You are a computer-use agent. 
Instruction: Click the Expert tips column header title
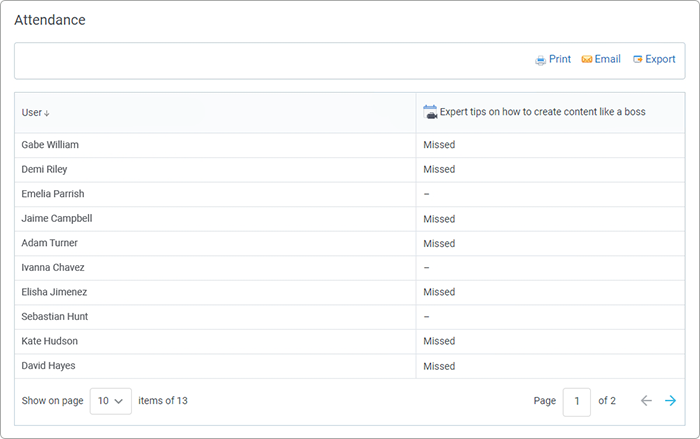click(542, 112)
